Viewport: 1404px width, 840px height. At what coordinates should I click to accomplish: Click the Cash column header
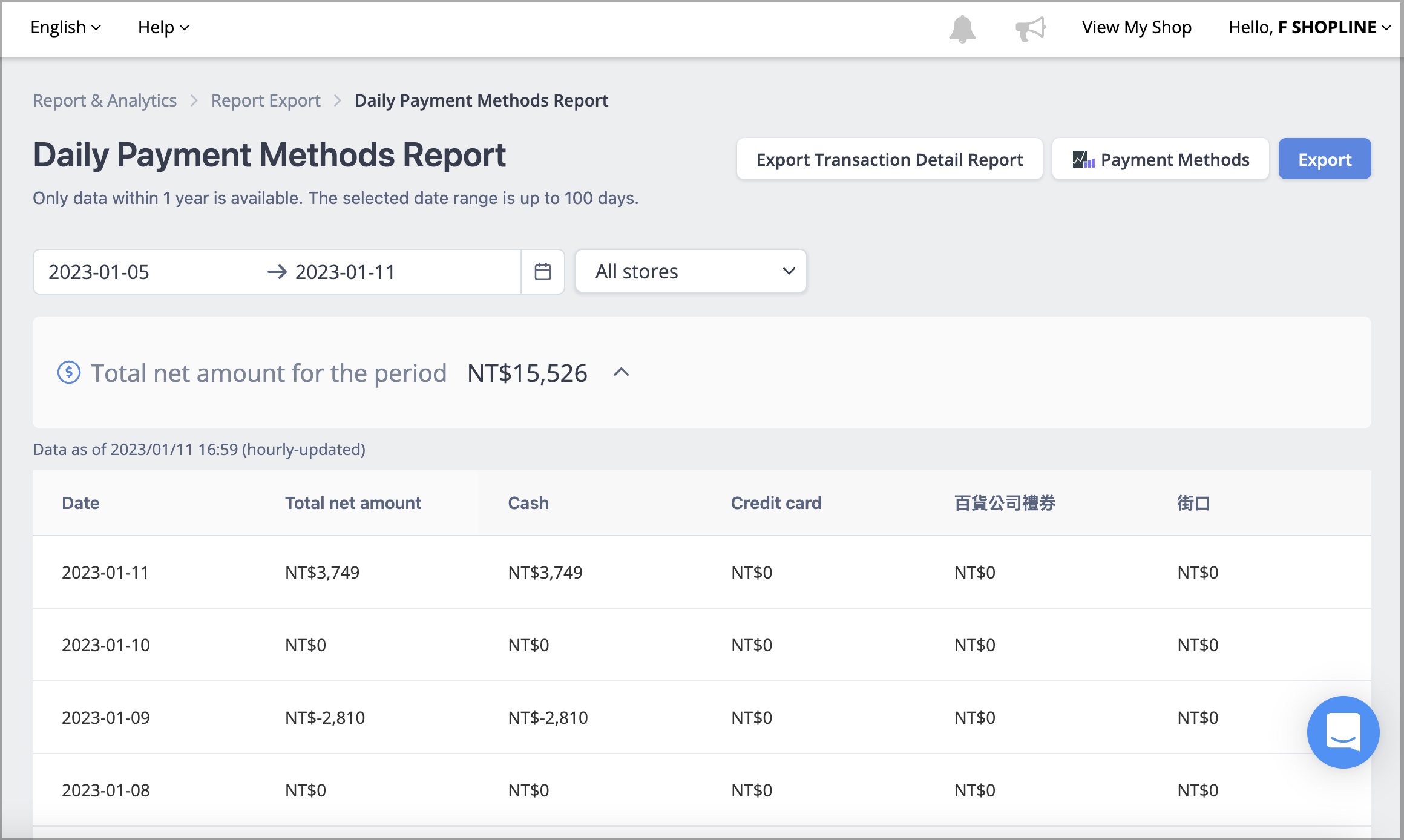point(528,503)
